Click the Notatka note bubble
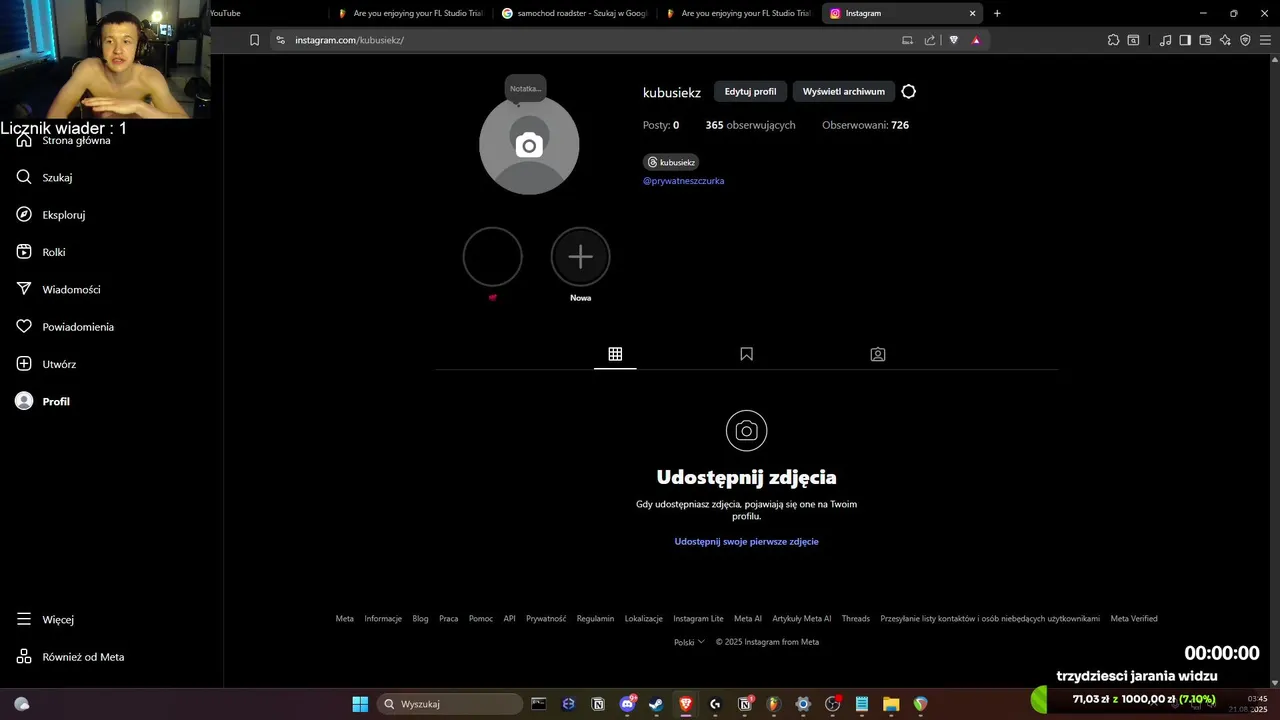The width and height of the screenshot is (1280, 720). click(x=525, y=88)
